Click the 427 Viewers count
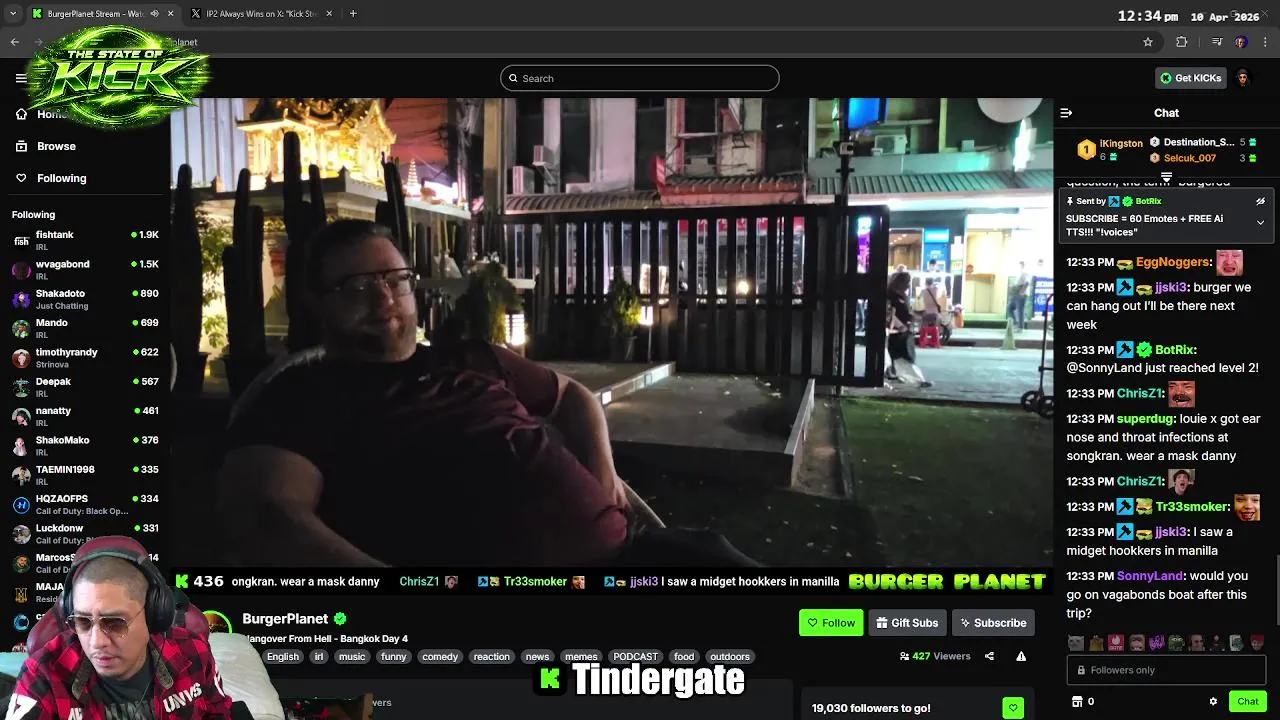 click(935, 656)
